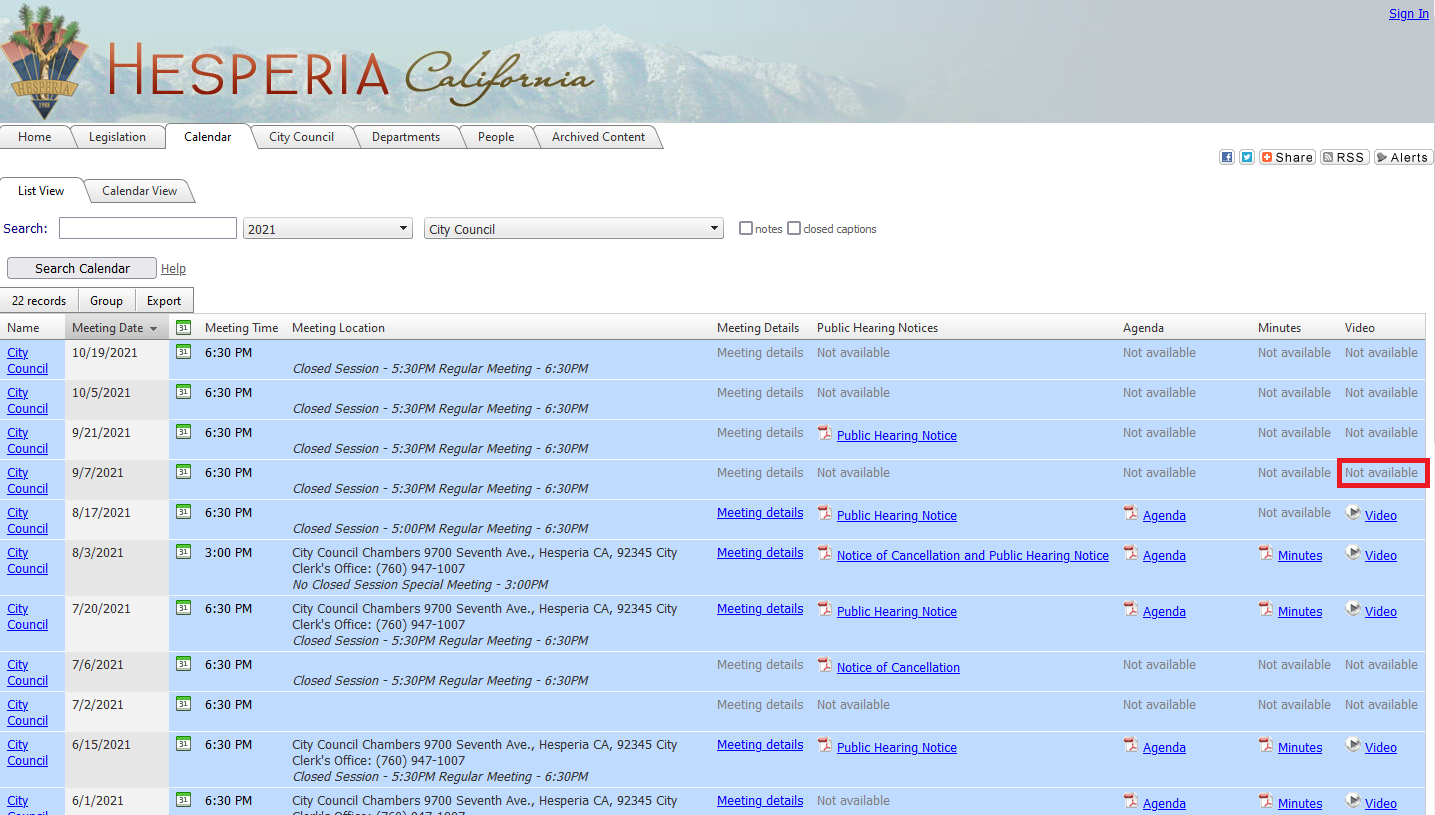Screen dimensions: 1435x815
Task: Click the calendar icon for 8/3/2021 meeting
Action: 183,551
